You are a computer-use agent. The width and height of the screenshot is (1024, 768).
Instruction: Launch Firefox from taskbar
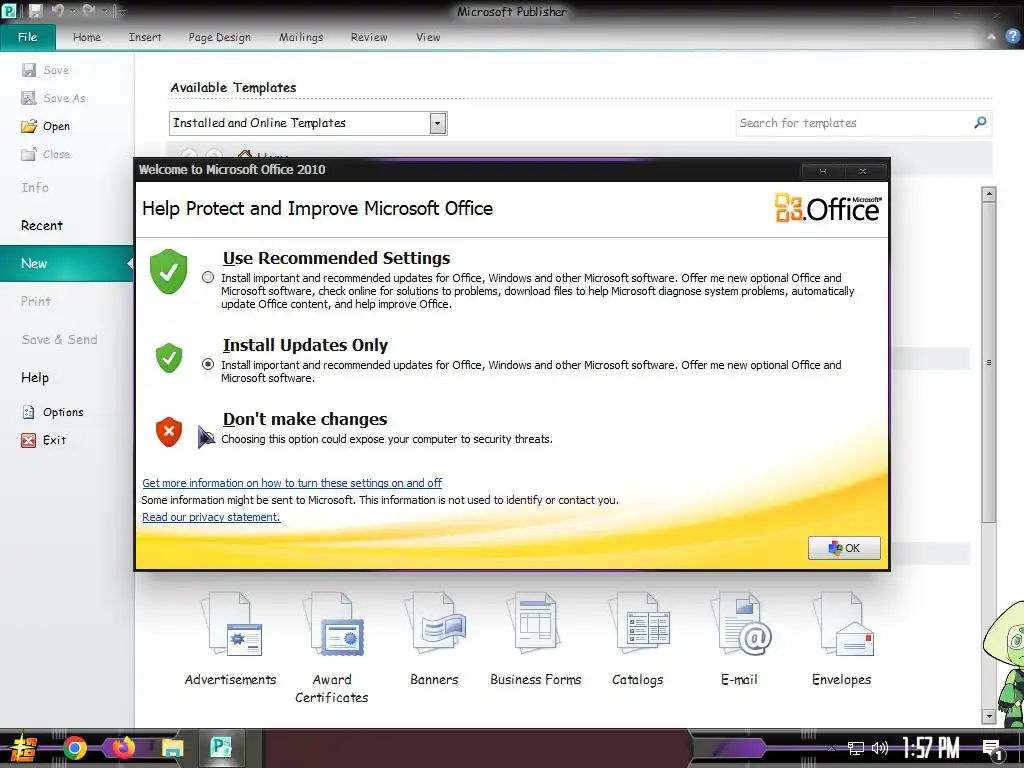tap(123, 747)
